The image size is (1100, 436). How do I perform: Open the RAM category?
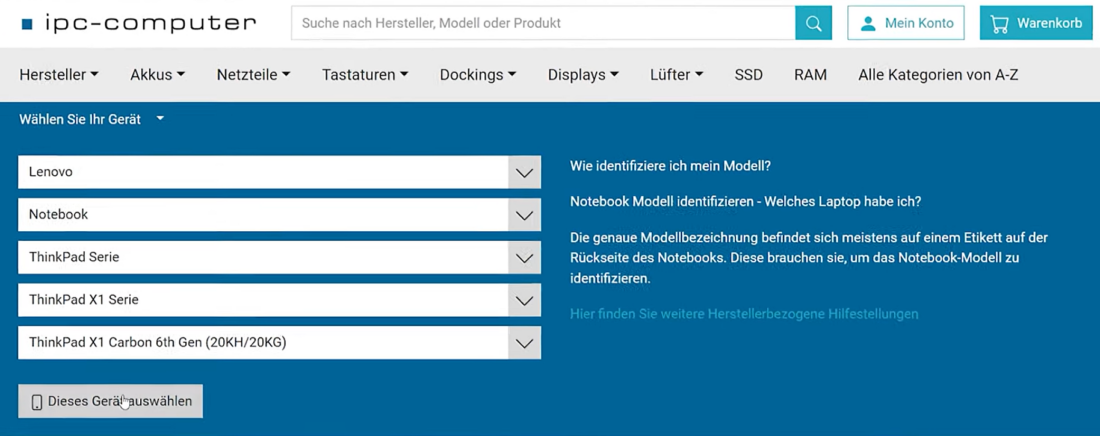click(810, 74)
